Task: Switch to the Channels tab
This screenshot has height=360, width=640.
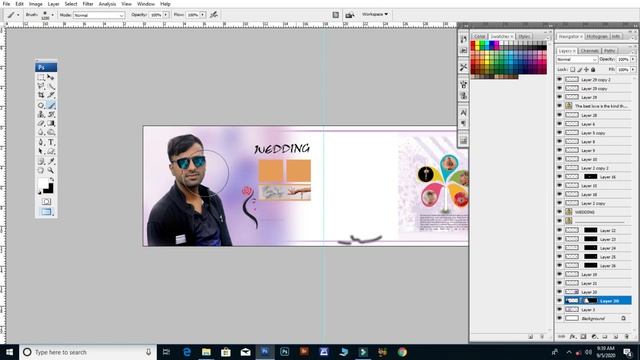Action: [x=589, y=51]
